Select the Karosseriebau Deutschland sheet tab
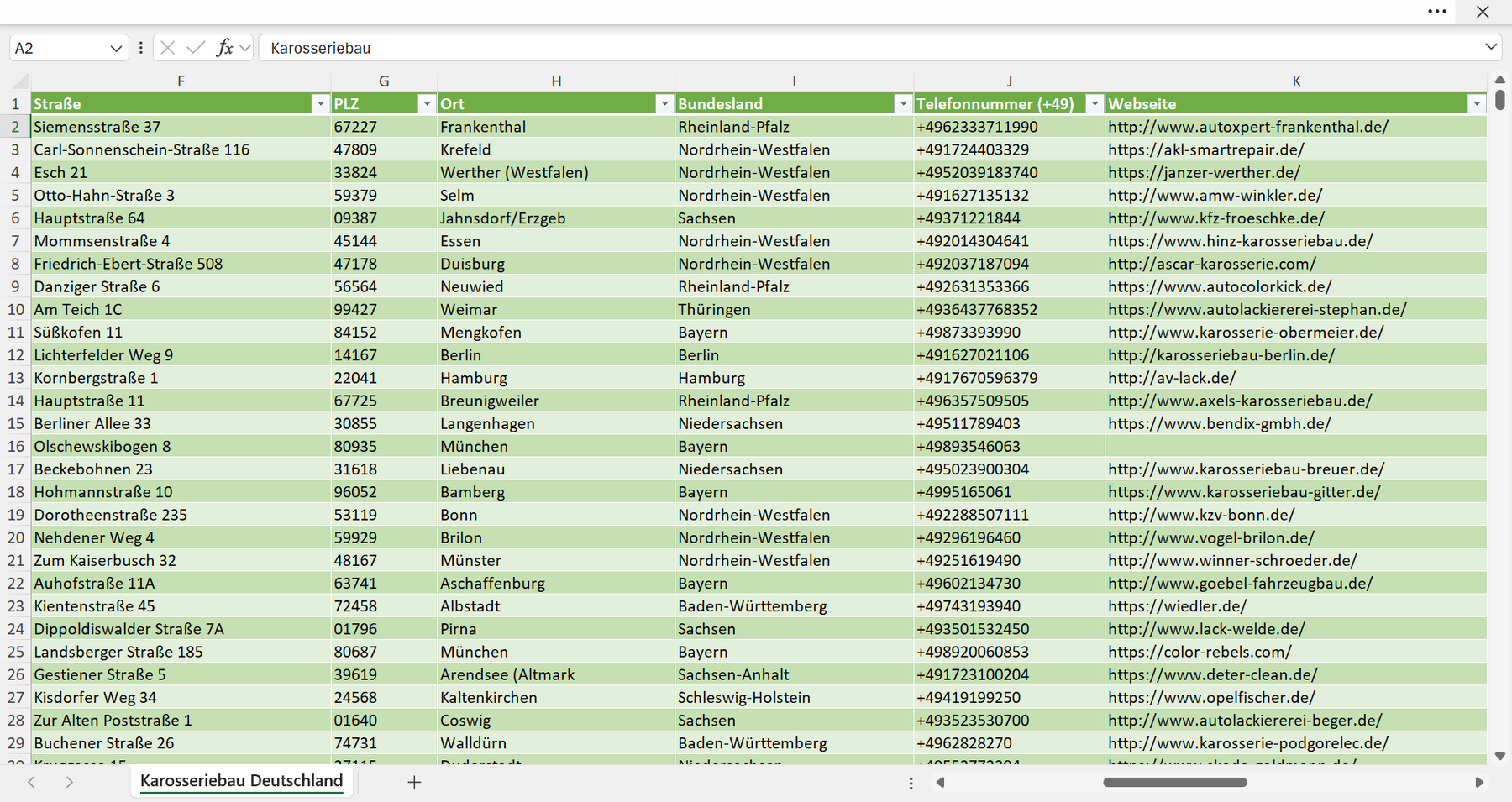The width and height of the screenshot is (1512, 802). click(242, 781)
